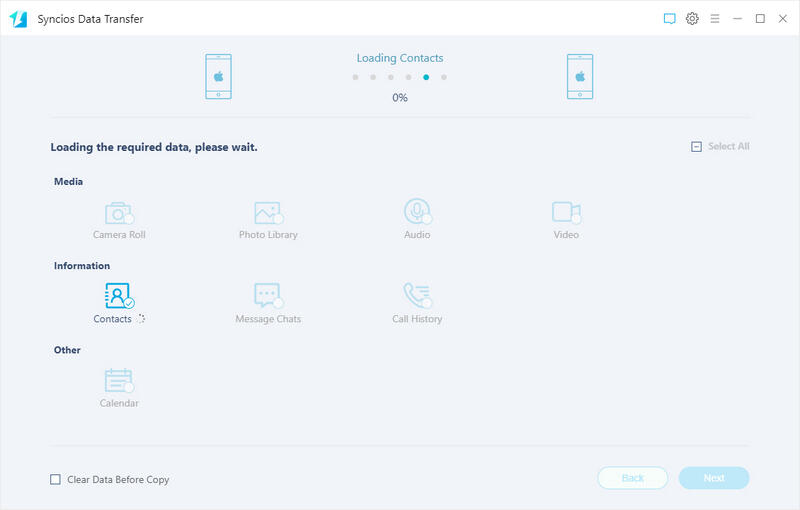This screenshot has width=800, height=510.
Task: Click the Syncios app logo
Action: click(x=18, y=19)
